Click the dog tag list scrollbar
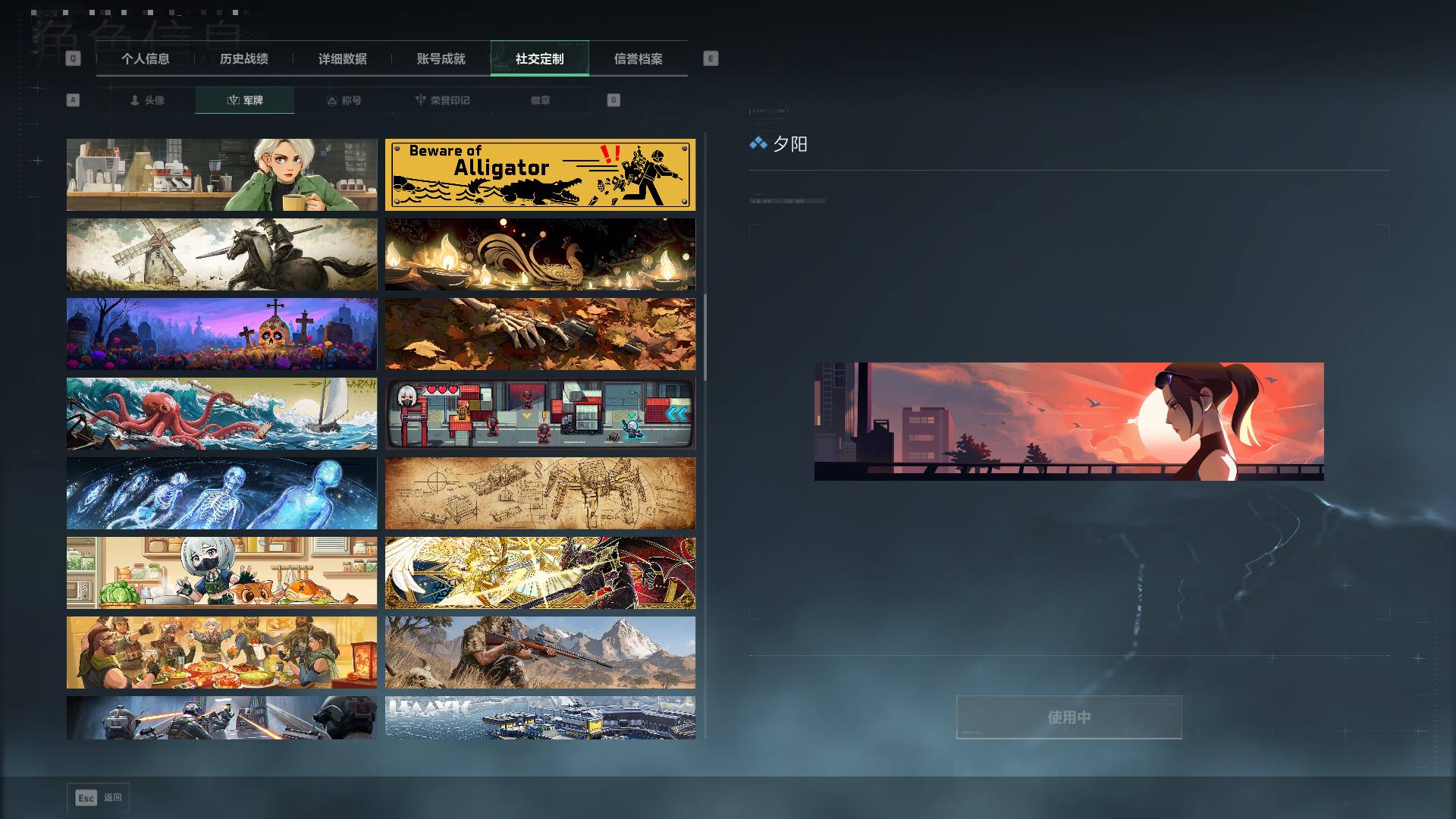Screen dimensions: 1456x819 click(705, 337)
